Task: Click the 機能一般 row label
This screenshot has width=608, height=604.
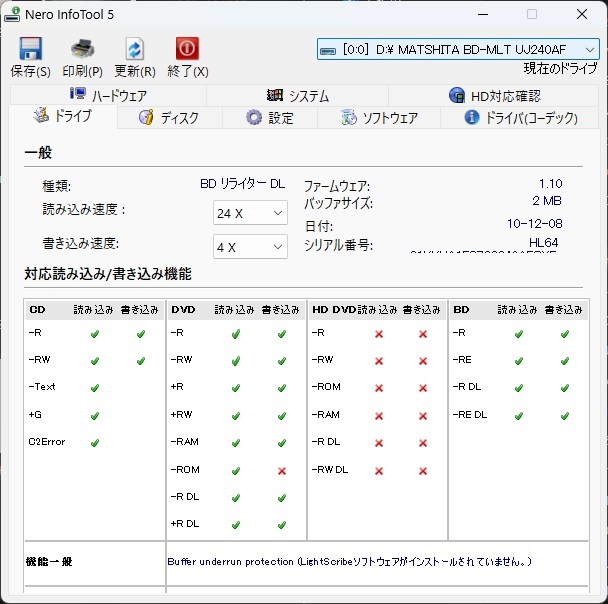Action: click(x=49, y=562)
